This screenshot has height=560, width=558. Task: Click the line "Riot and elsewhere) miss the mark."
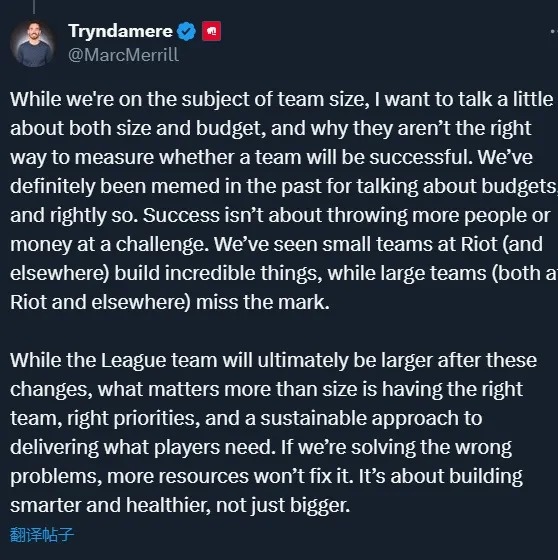click(x=170, y=302)
